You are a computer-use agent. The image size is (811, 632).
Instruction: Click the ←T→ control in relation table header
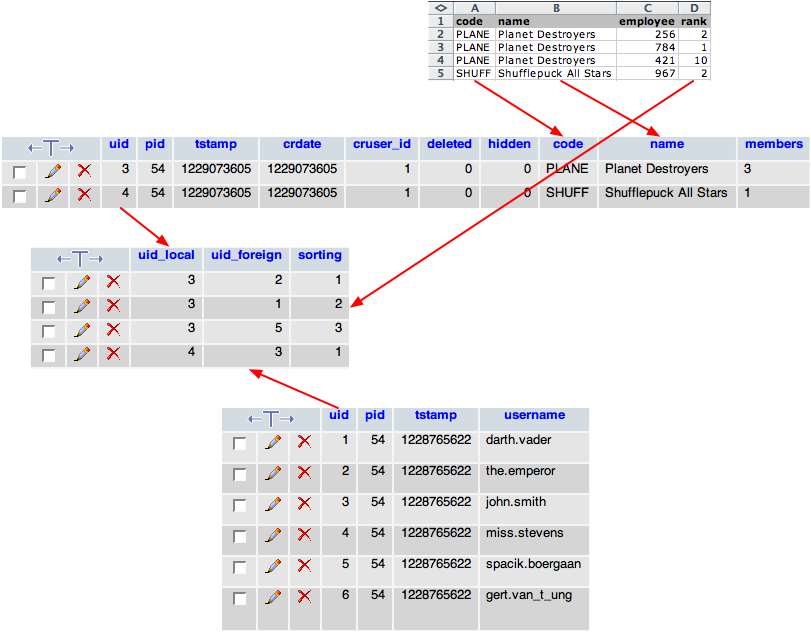80,259
